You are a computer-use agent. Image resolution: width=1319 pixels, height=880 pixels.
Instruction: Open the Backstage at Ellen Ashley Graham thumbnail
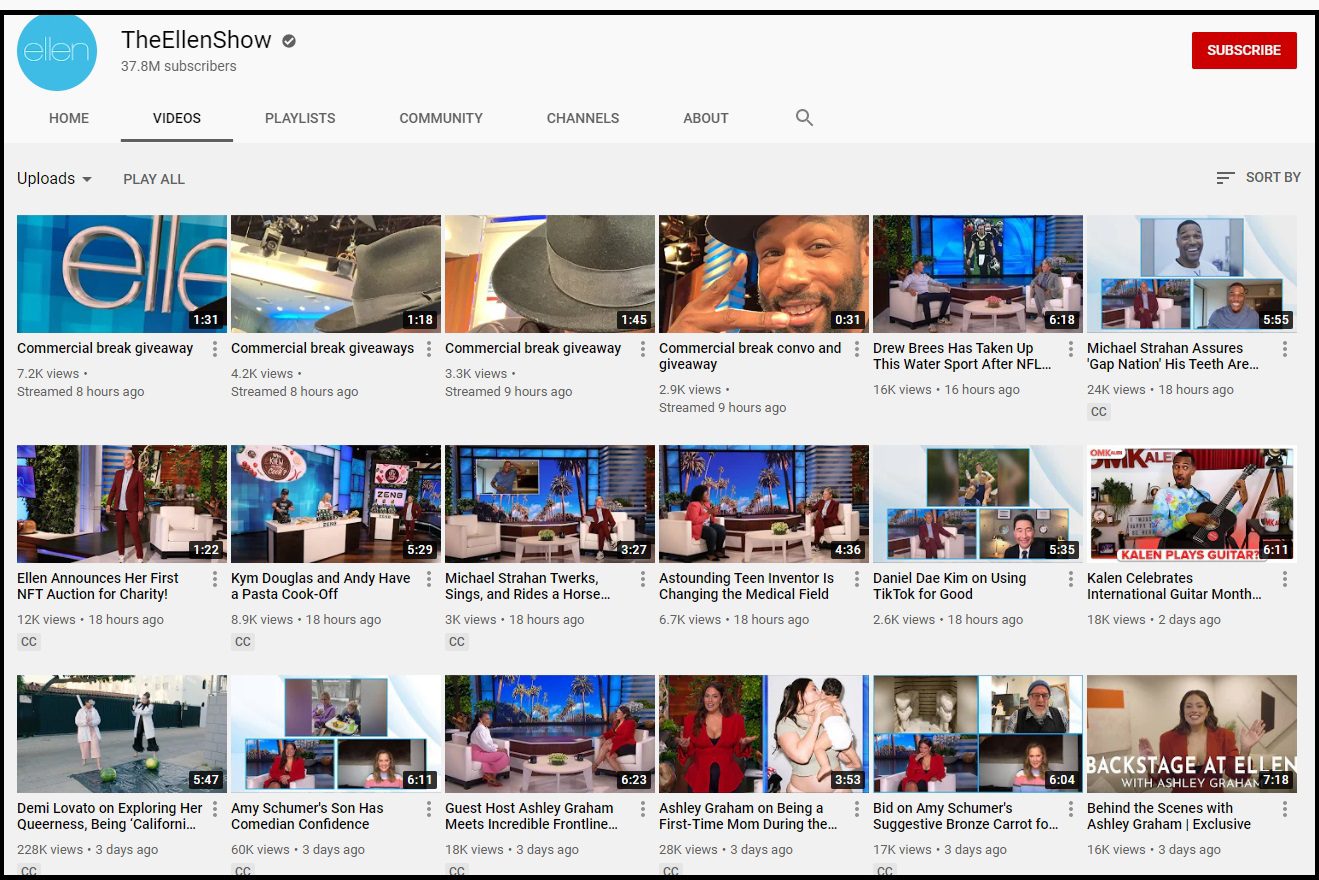(x=1191, y=734)
